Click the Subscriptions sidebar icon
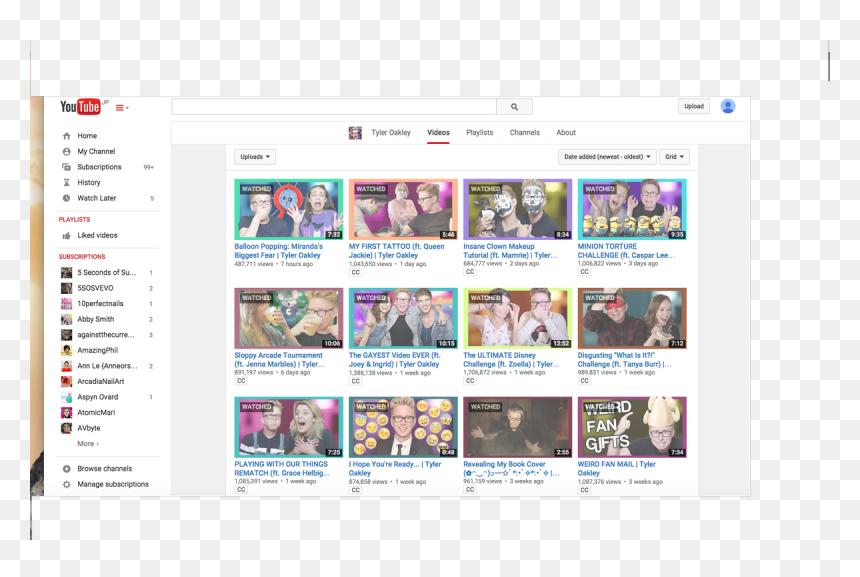Screen dimensions: 860x577 coord(66,167)
